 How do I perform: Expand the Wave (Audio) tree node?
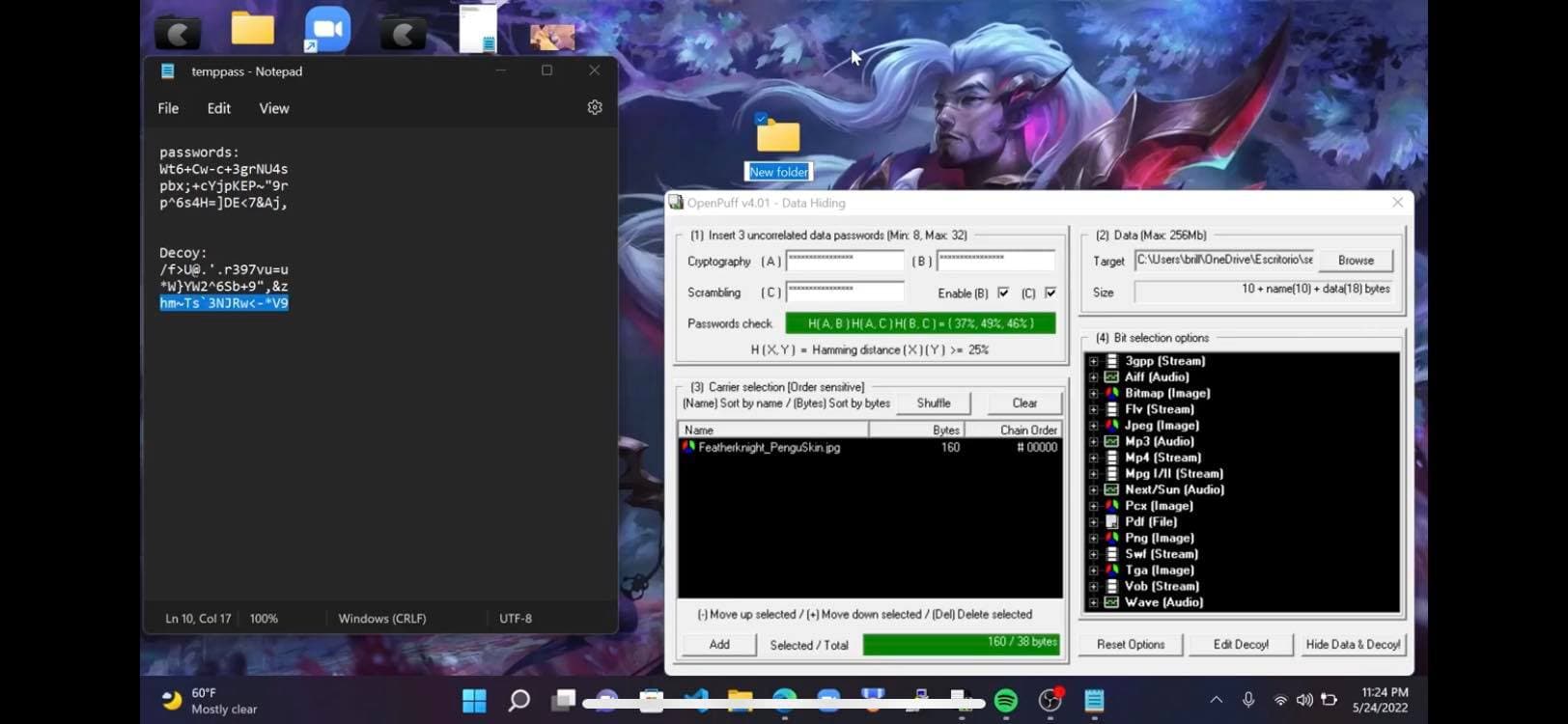click(x=1094, y=602)
